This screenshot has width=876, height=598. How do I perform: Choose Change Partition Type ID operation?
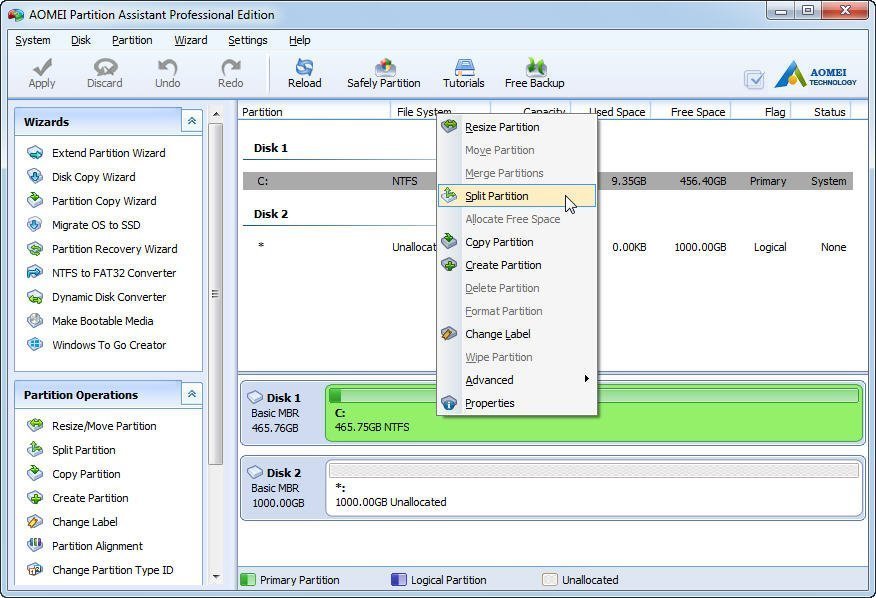click(x=112, y=570)
